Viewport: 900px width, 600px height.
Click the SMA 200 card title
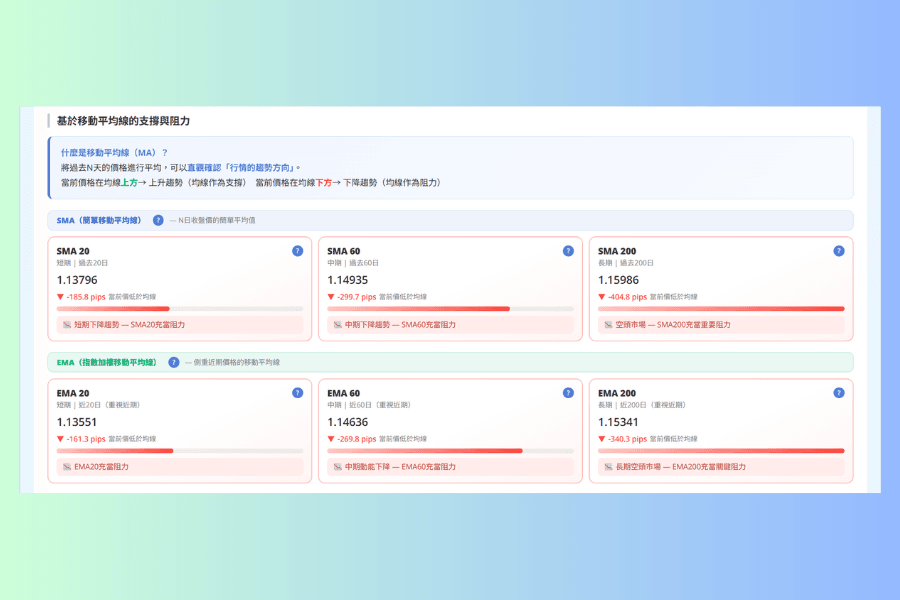click(617, 251)
